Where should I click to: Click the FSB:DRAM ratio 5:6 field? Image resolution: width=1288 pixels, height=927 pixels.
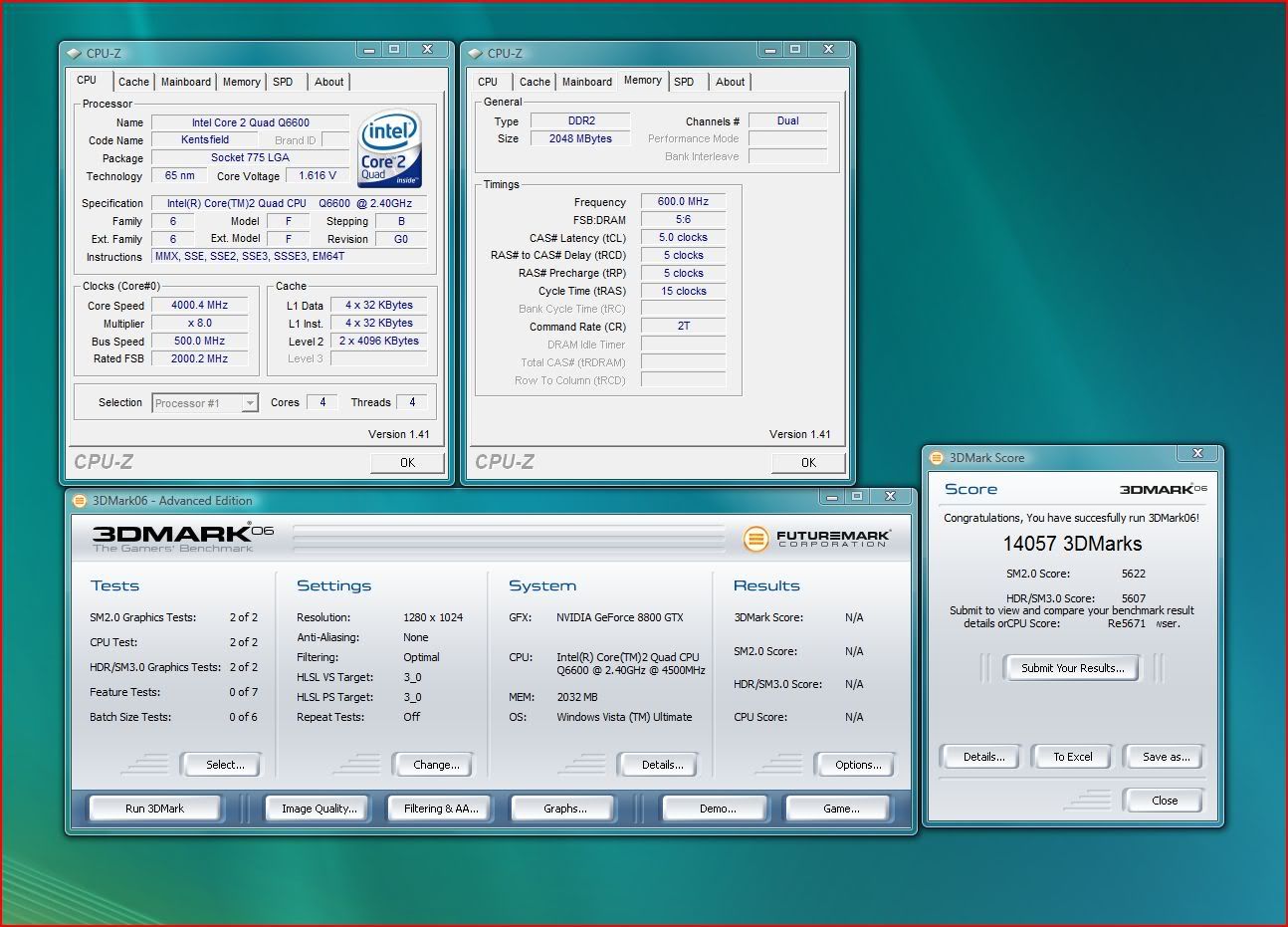pyautogui.click(x=683, y=219)
